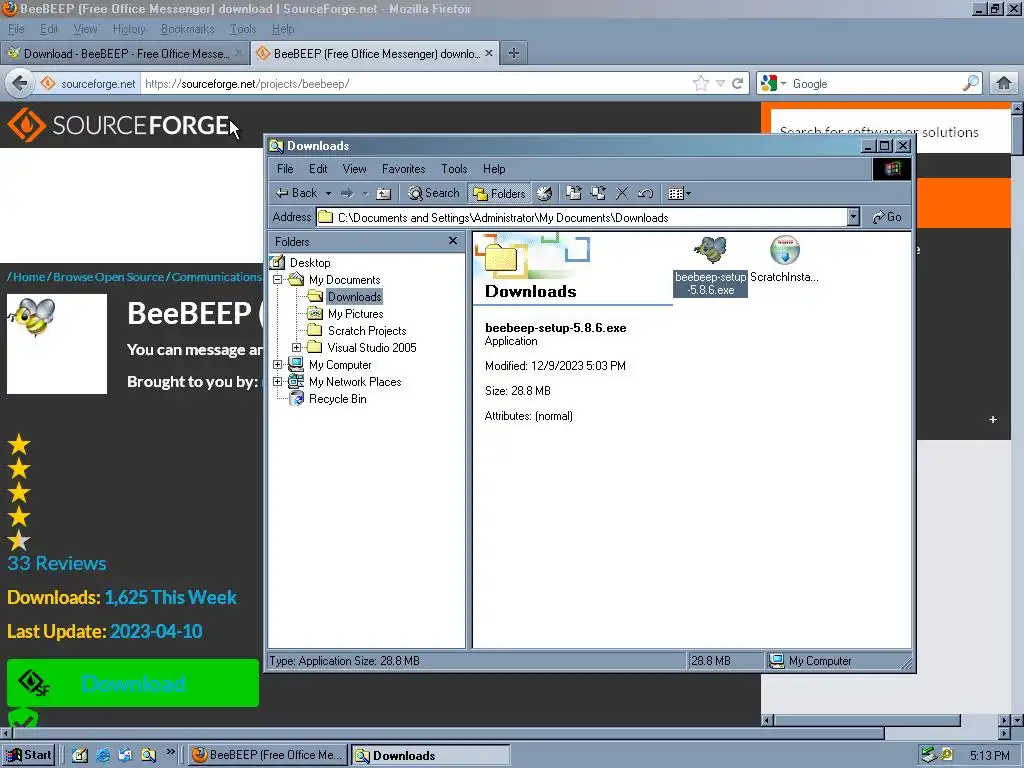Switch to Firefox via the taskbar button
The width and height of the screenshot is (1024, 768).
coord(268,755)
